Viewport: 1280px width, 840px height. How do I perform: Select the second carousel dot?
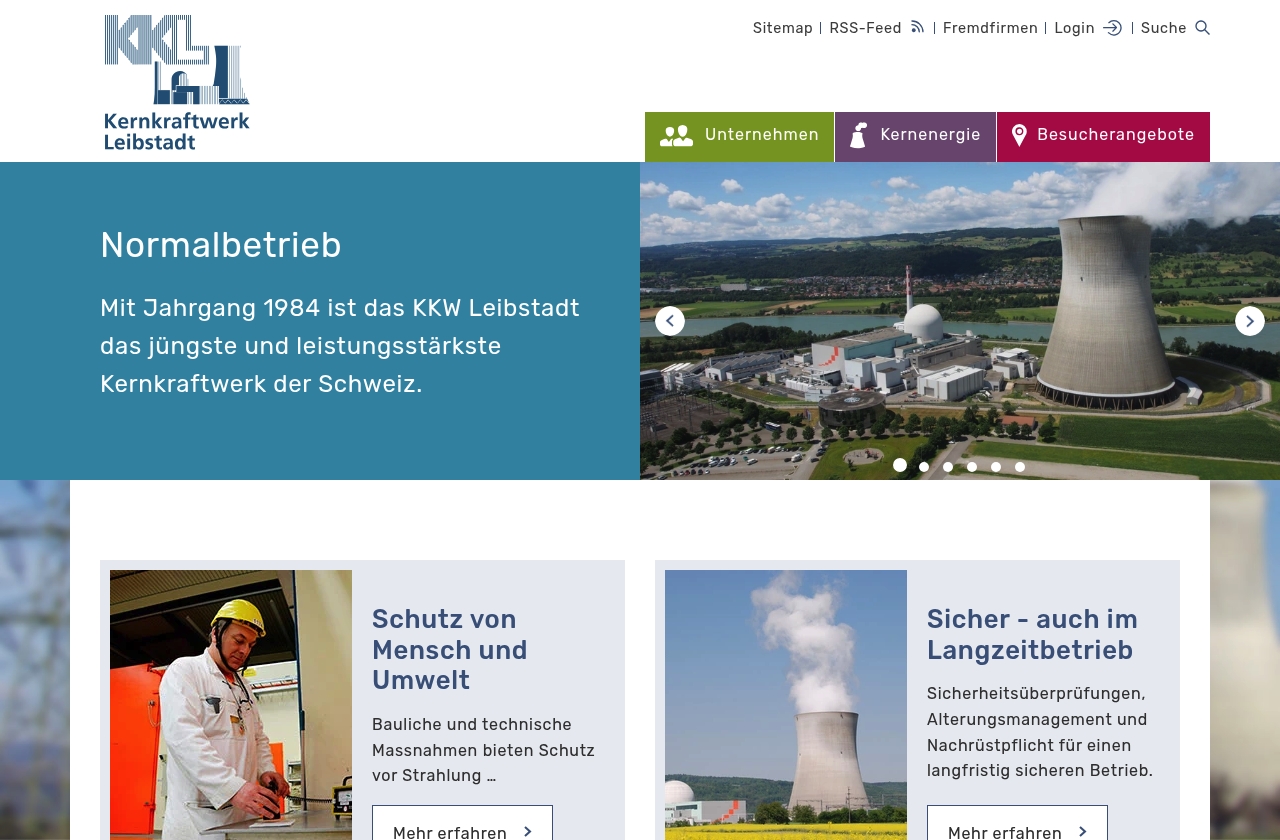[924, 467]
